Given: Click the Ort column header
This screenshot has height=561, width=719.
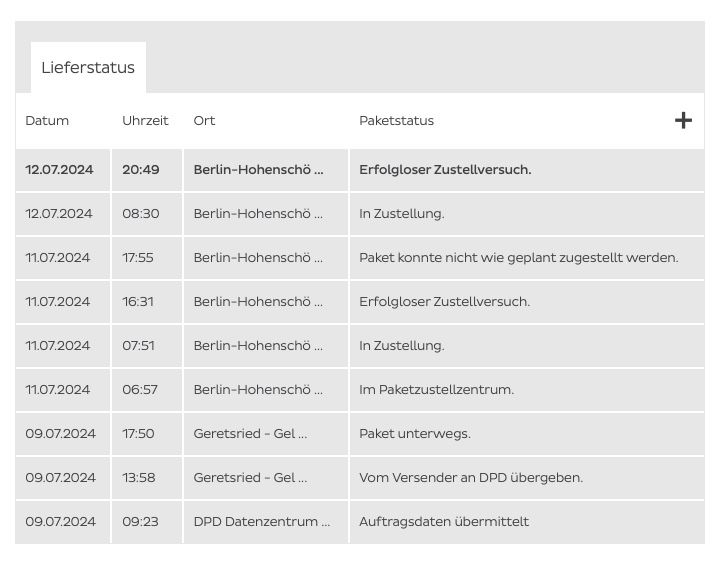Looking at the screenshot, I should click(204, 121).
